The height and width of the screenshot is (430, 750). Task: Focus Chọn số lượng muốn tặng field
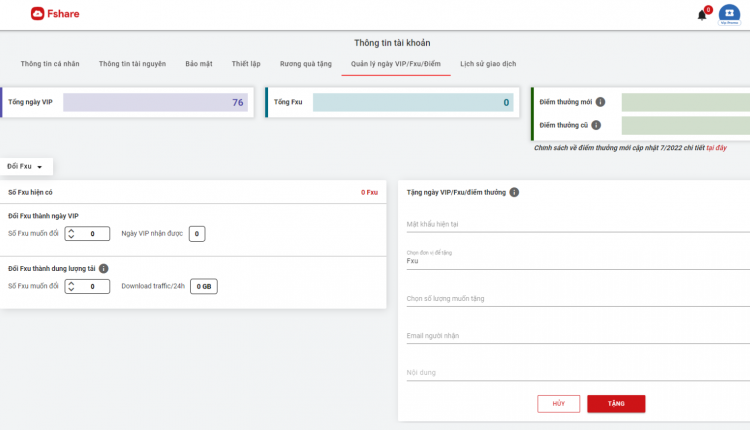point(578,298)
